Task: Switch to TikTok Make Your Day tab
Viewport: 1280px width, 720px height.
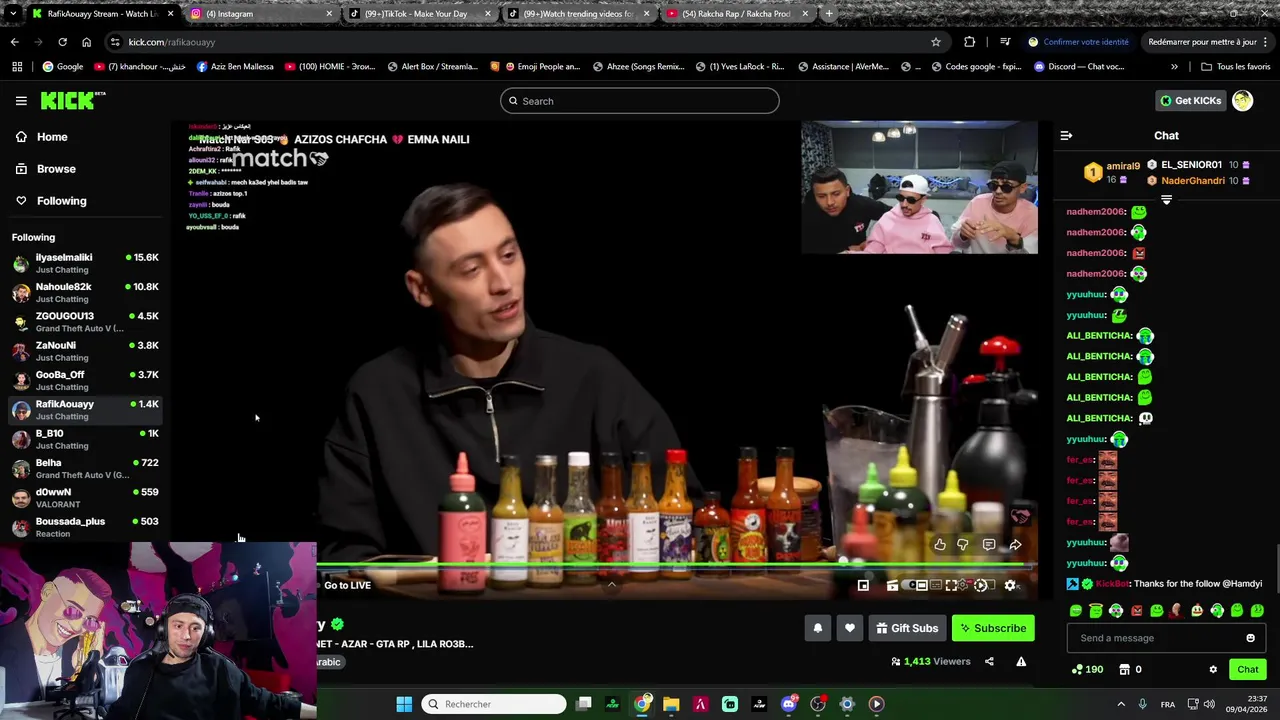Action: (417, 14)
